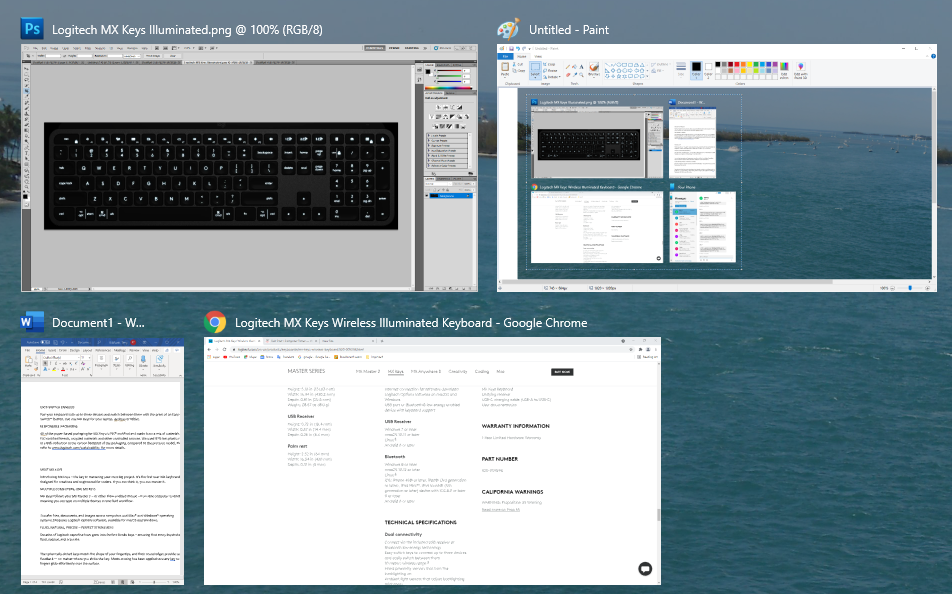Open Edit with Paint 3D
Image resolution: width=952 pixels, height=594 pixels.
click(x=801, y=70)
